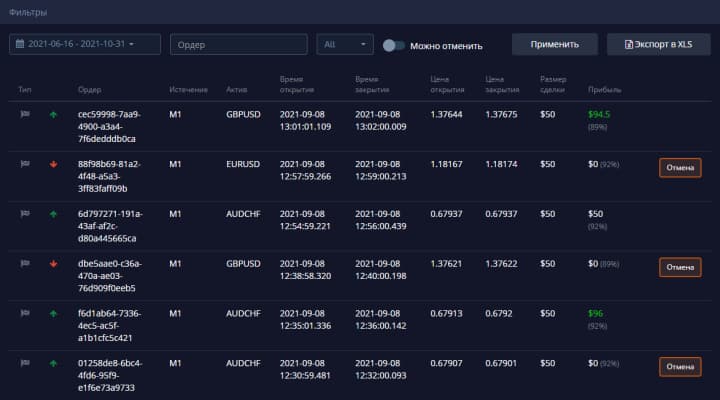Click the 'Ордер' search input field
720x400 pixels.
(x=238, y=45)
